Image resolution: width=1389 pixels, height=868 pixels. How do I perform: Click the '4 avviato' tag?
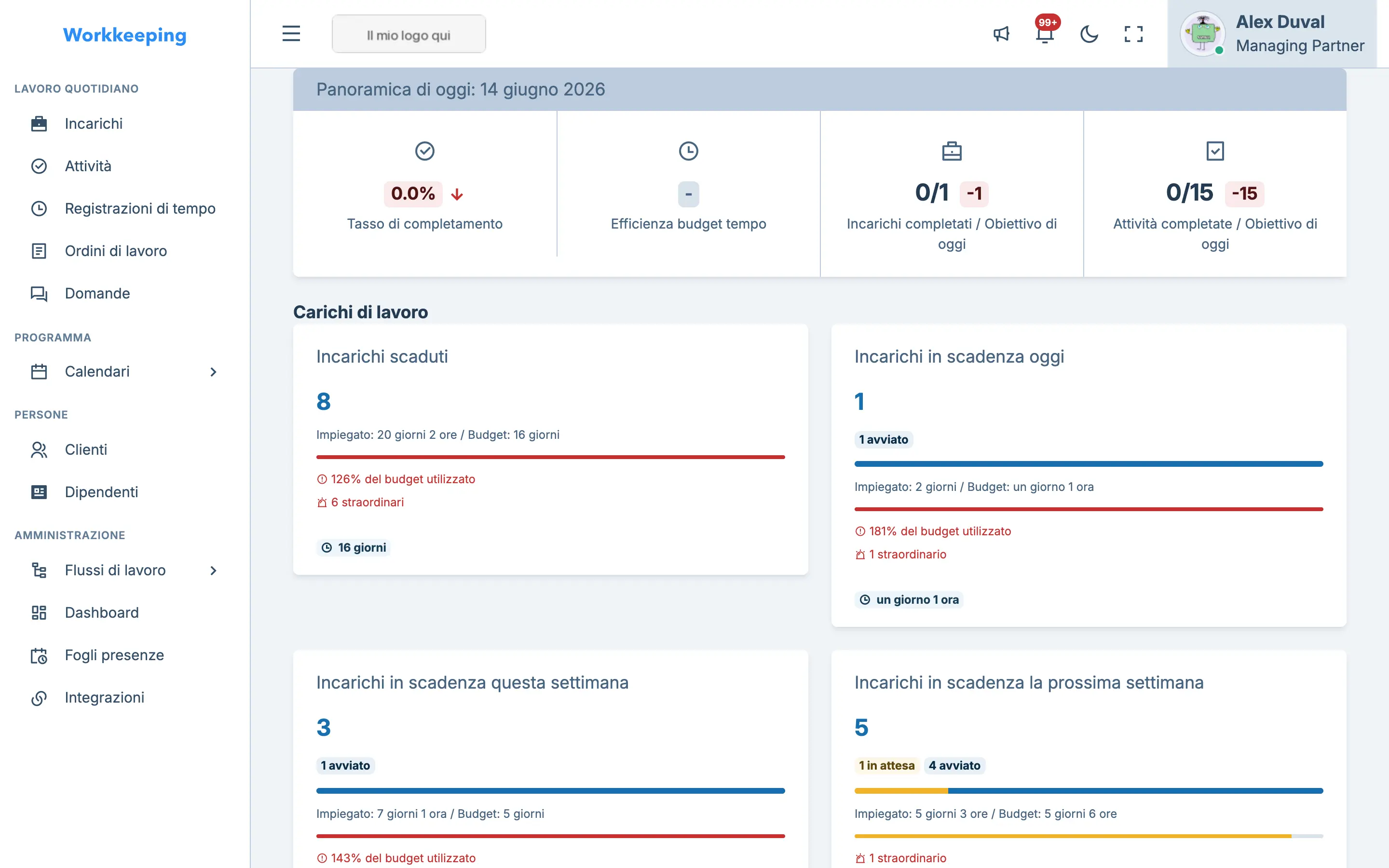(x=954, y=766)
